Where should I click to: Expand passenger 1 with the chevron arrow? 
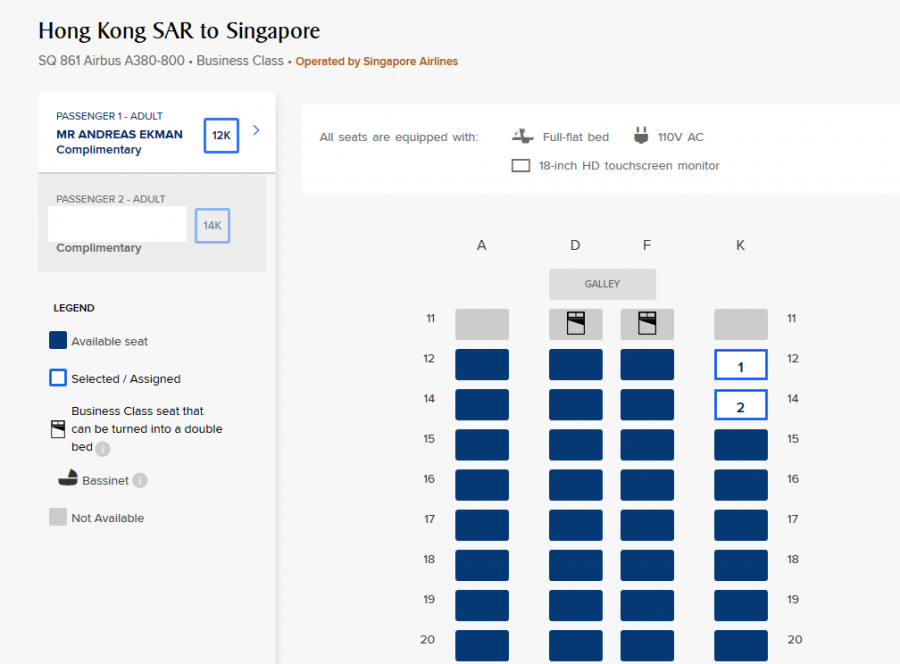256,130
